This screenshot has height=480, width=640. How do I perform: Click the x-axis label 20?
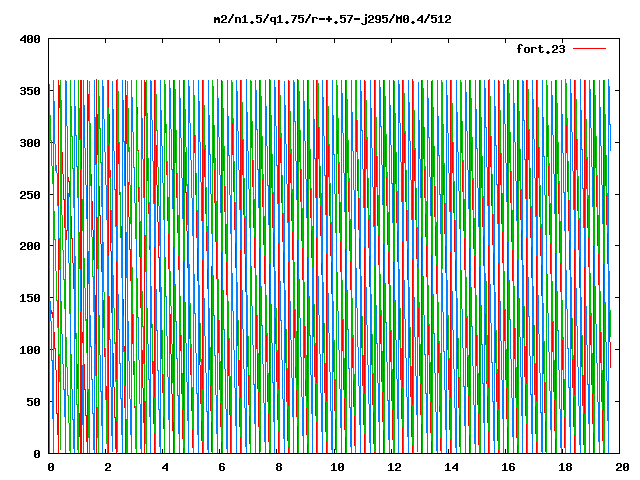[622, 467]
